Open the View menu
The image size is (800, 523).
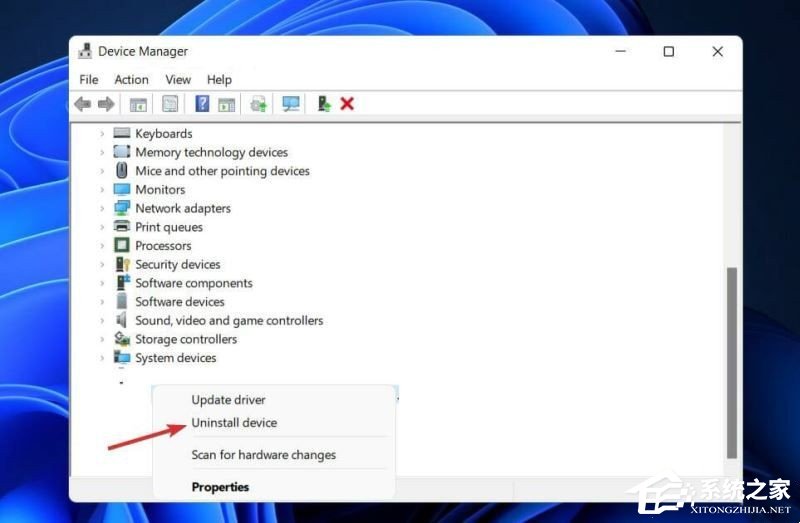point(178,80)
